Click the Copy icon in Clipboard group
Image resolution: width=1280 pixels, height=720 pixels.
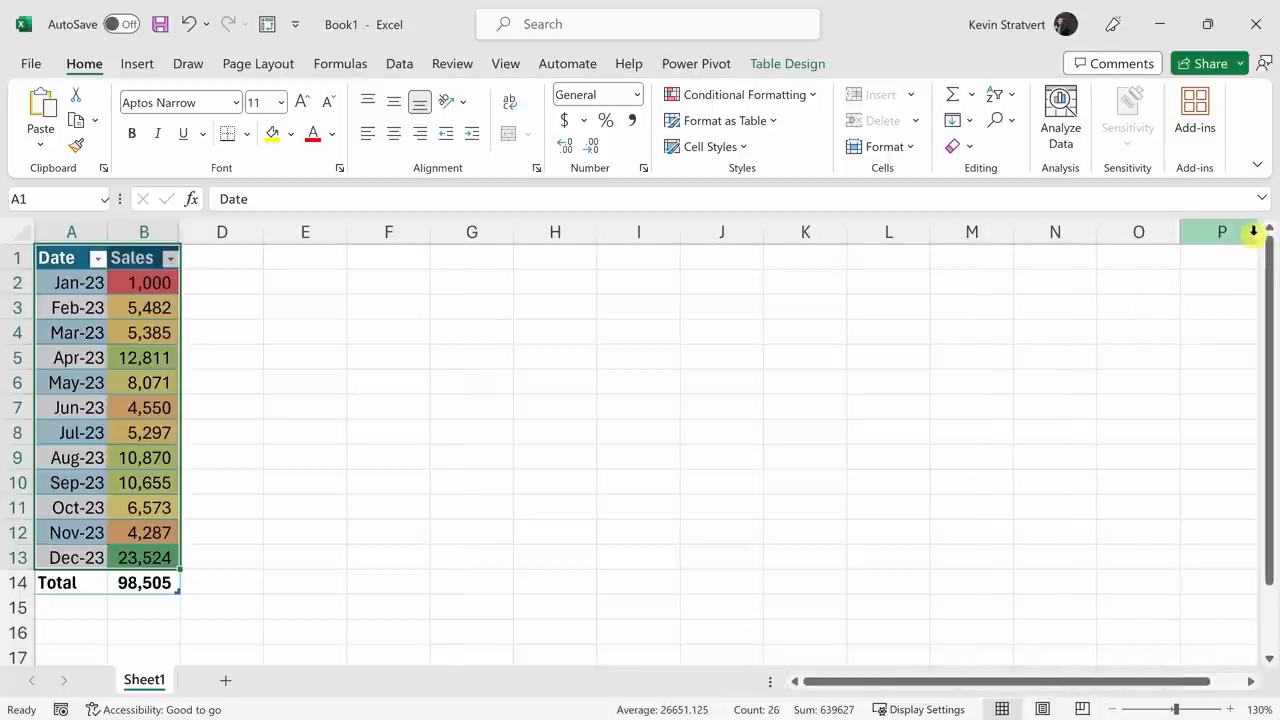coord(76,120)
